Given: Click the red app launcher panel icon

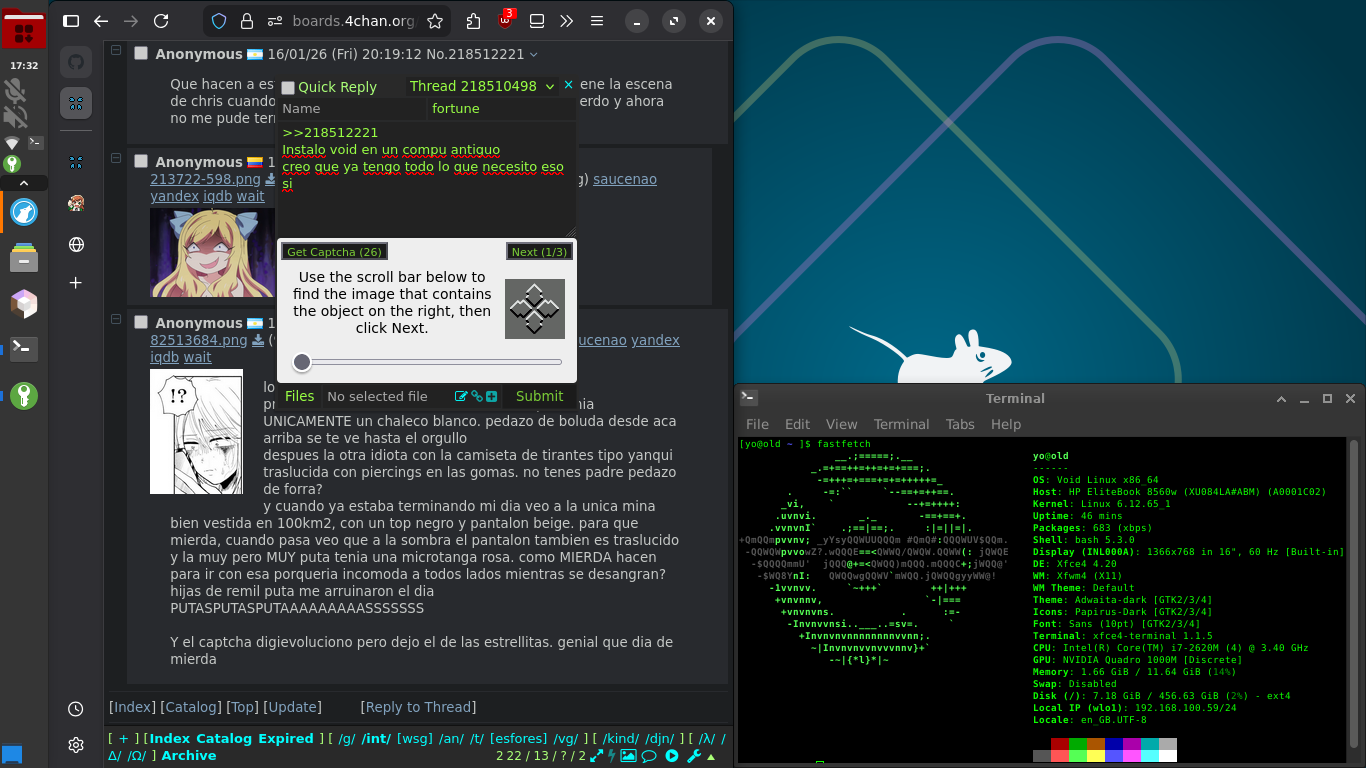Looking at the screenshot, I should click(x=24, y=30).
